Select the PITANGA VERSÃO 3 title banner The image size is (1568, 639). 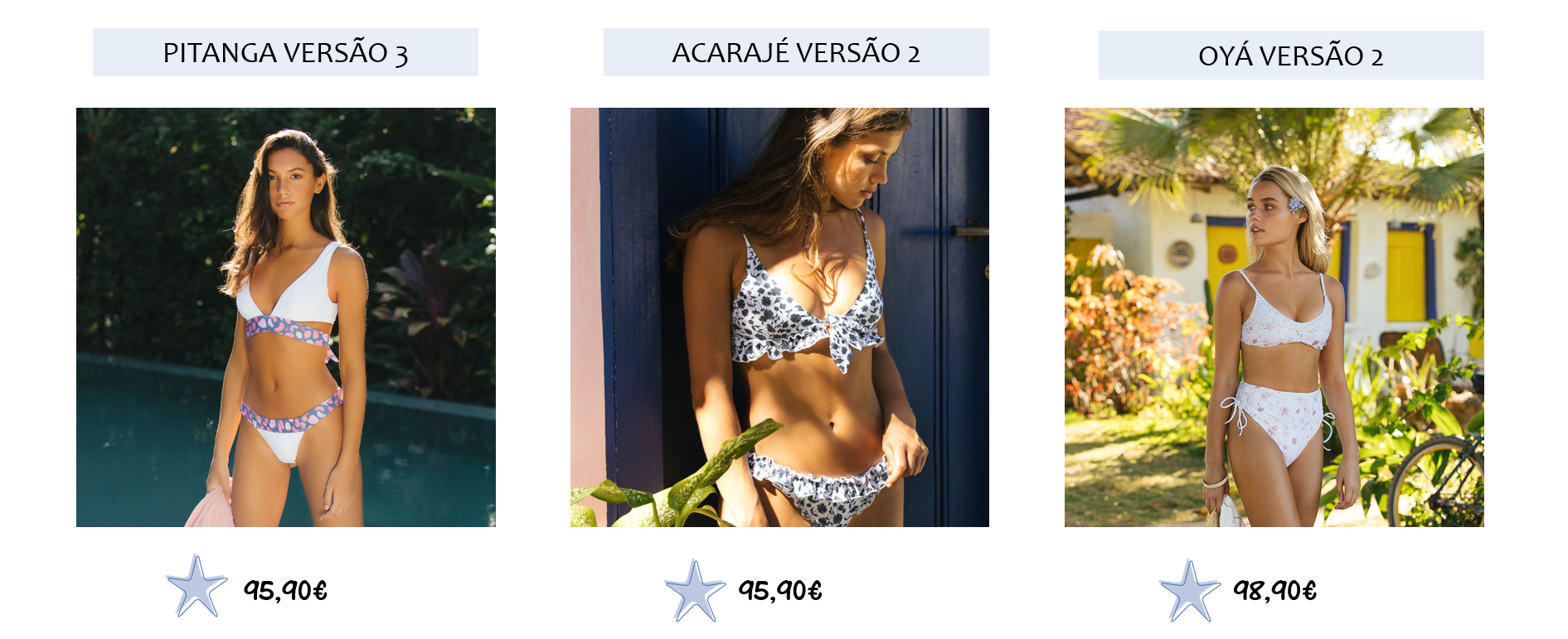pos(285,52)
